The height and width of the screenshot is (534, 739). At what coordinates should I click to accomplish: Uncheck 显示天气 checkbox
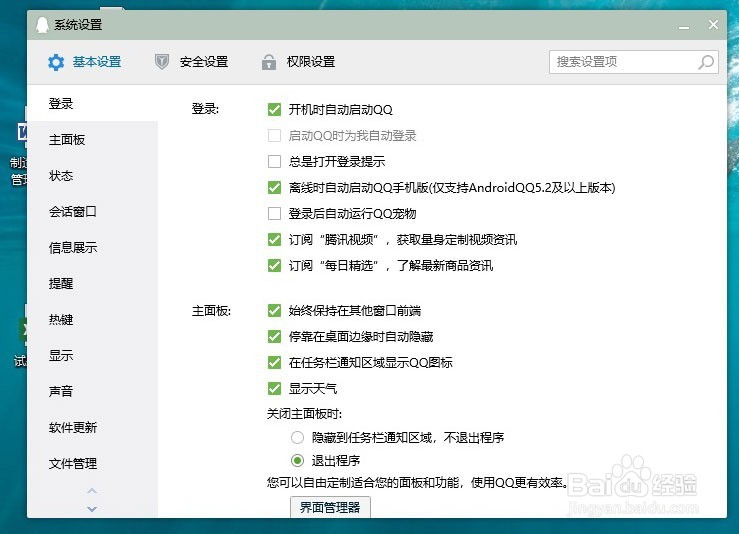pyautogui.click(x=274, y=388)
